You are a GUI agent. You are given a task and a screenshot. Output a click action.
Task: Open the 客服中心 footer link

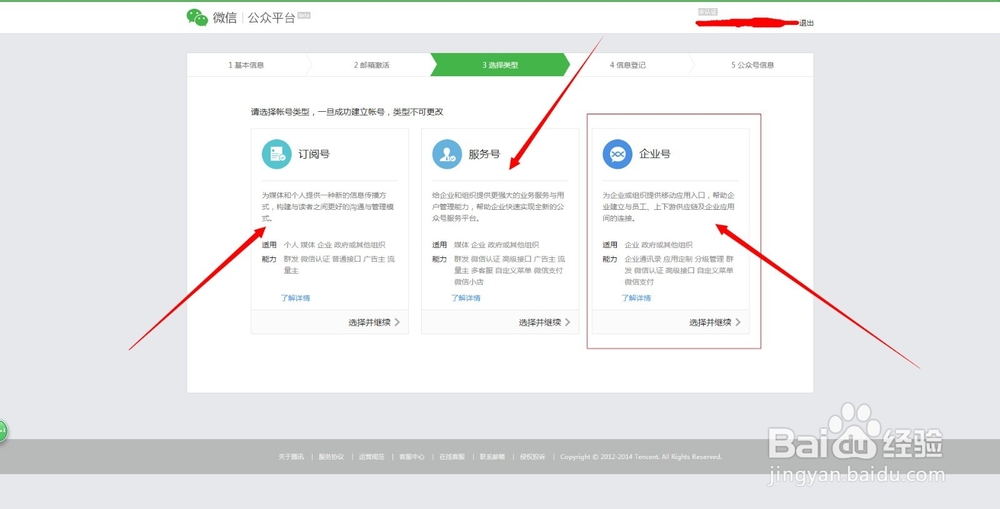(x=411, y=457)
